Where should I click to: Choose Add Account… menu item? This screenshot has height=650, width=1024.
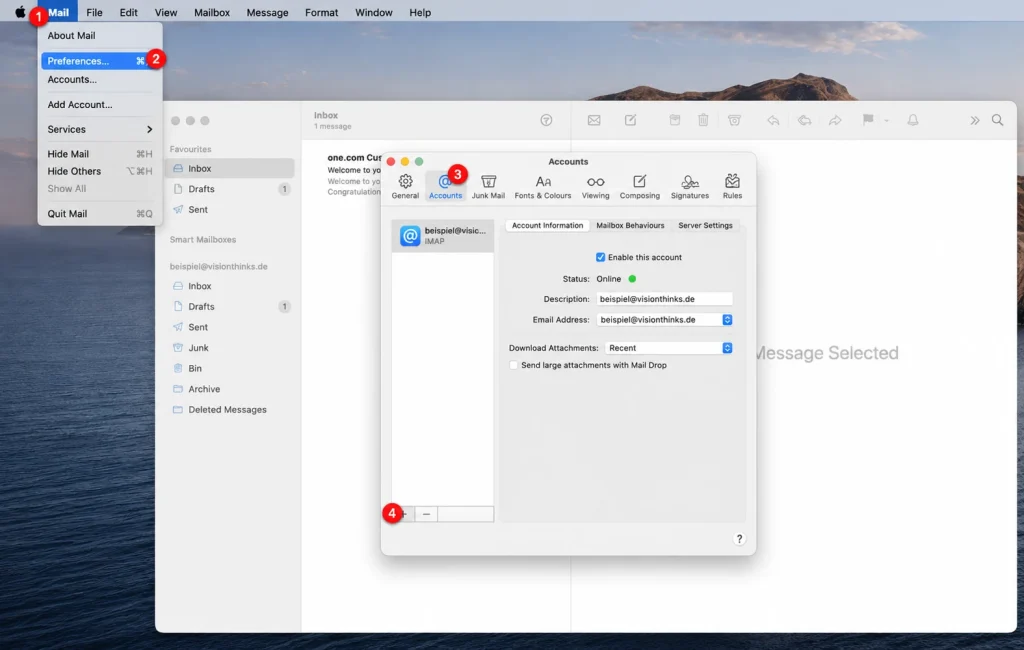100,105
